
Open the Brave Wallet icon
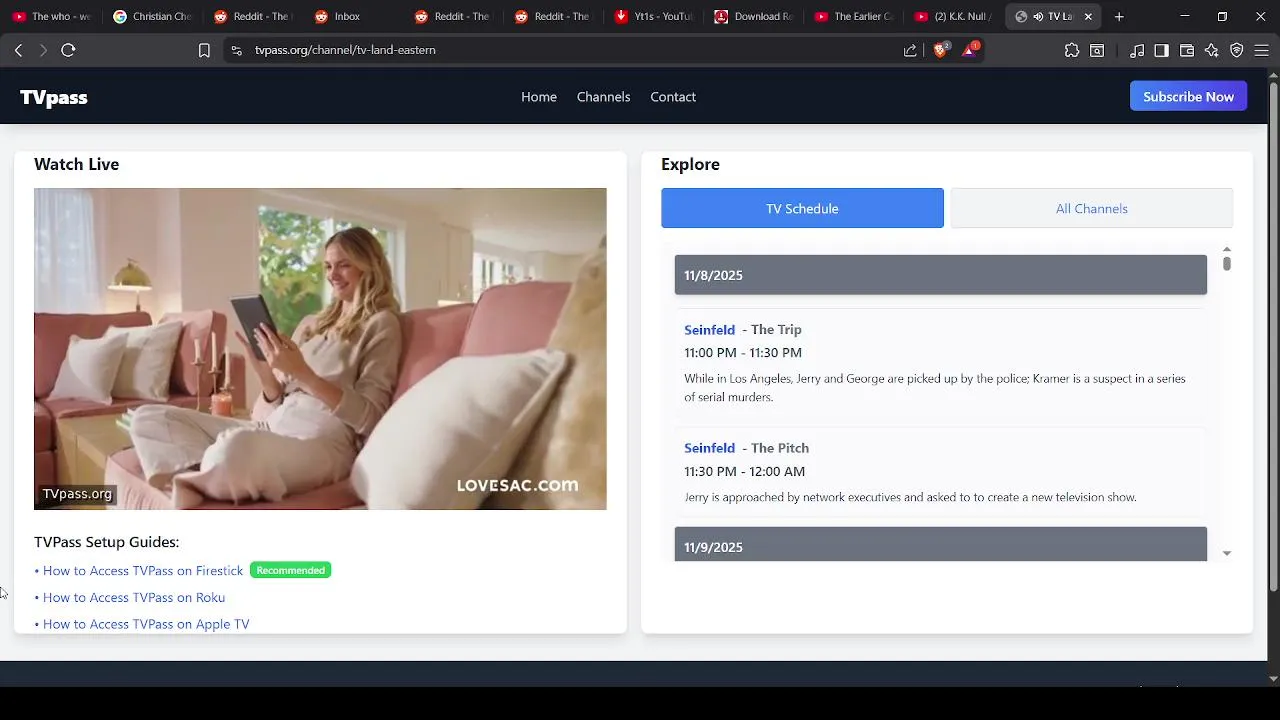tap(1187, 50)
